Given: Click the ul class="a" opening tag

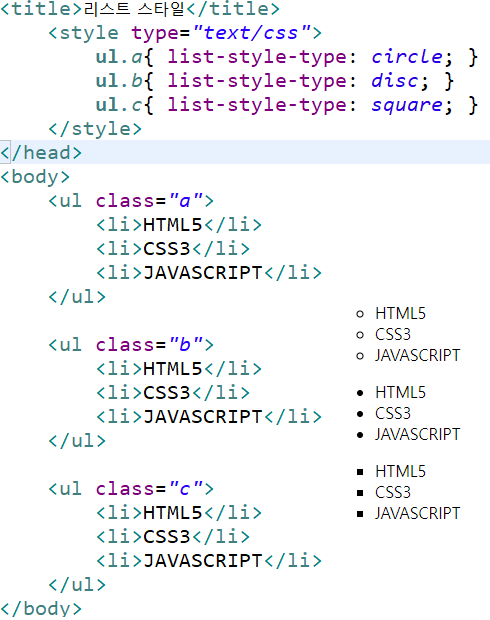Looking at the screenshot, I should [x=131, y=201].
